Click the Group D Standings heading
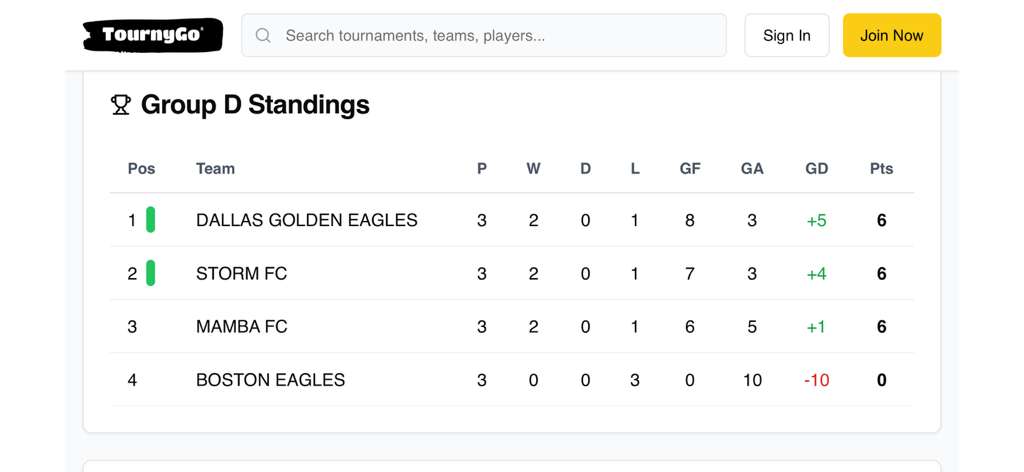1024x472 pixels. point(255,105)
